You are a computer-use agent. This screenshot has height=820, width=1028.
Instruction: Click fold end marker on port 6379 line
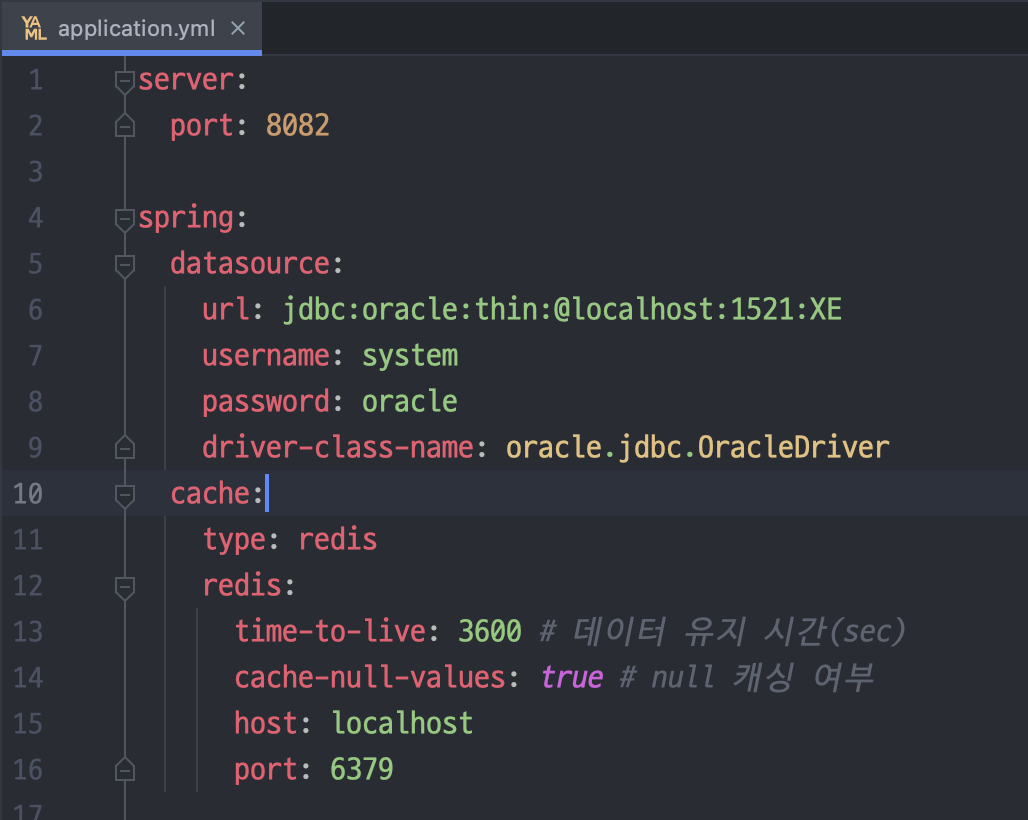(x=125, y=769)
